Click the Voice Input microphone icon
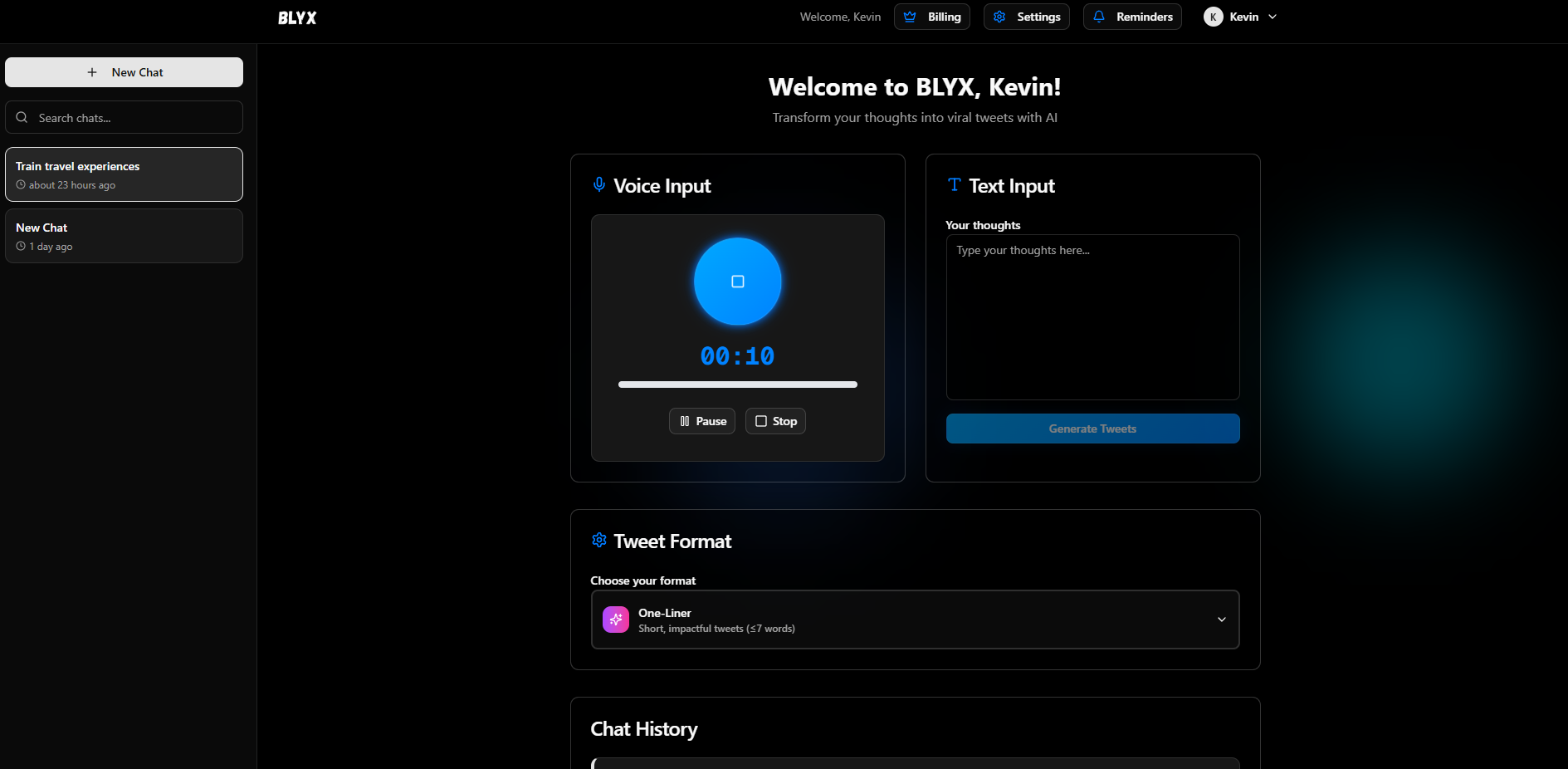This screenshot has width=1568, height=769. coord(599,184)
